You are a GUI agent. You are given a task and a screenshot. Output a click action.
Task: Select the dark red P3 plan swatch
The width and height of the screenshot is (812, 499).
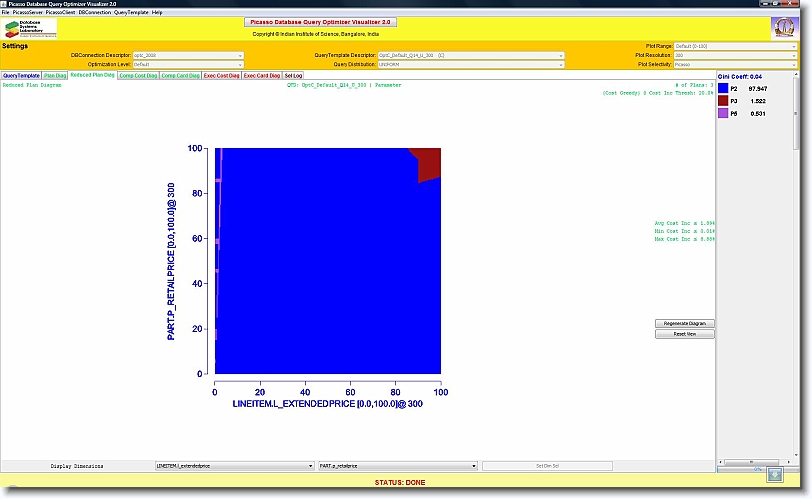(x=723, y=101)
